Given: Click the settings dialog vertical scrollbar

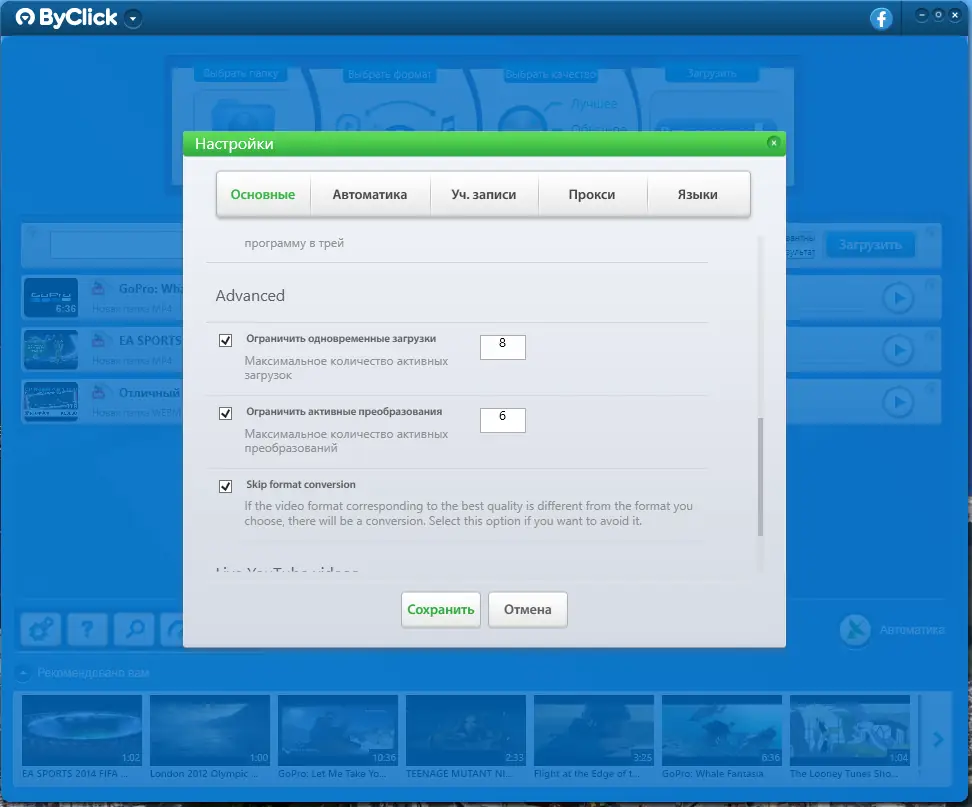Looking at the screenshot, I should click(x=761, y=477).
